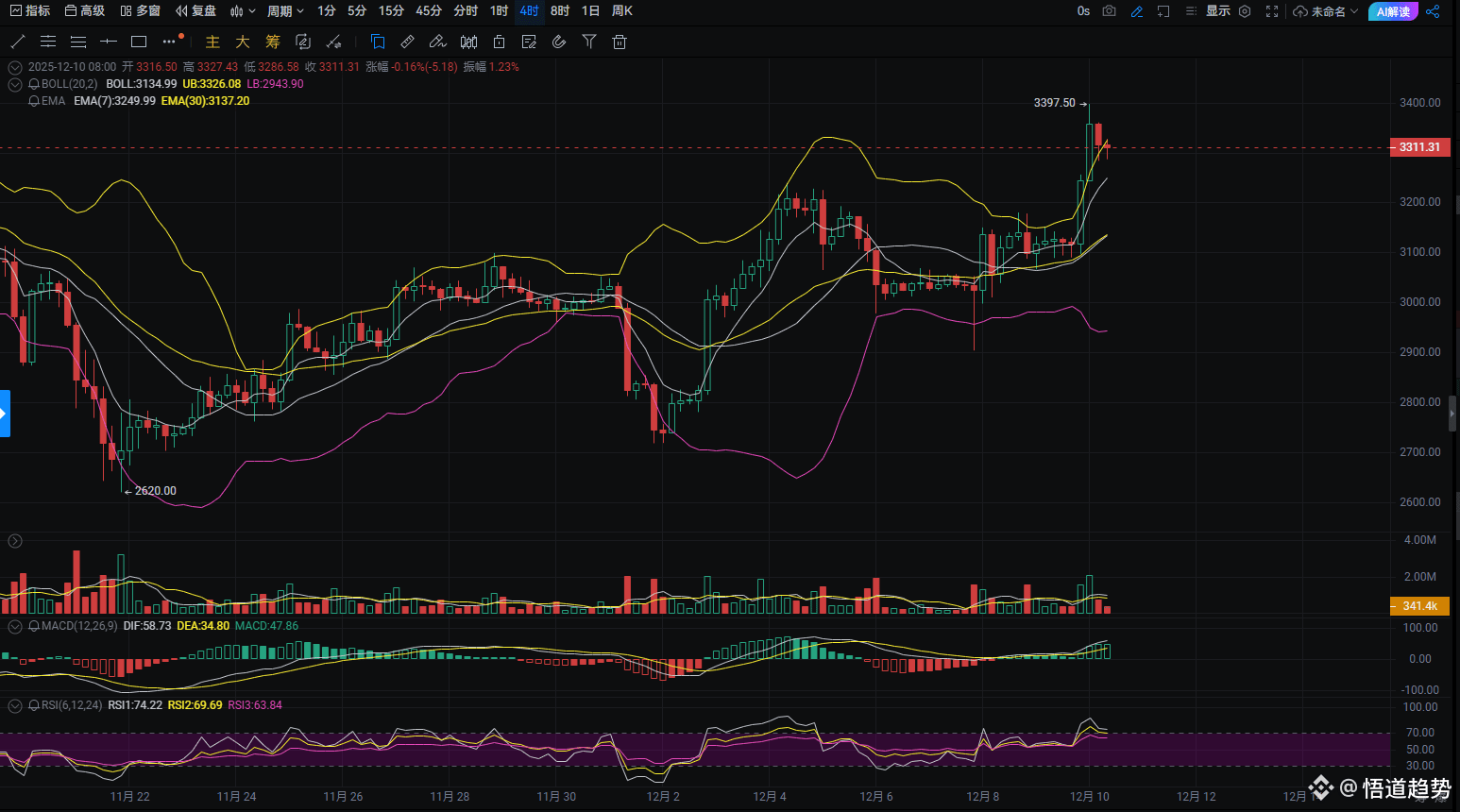This screenshot has height=812, width=1460.
Task: Pick the rectangle drawing tool
Action: (x=139, y=42)
